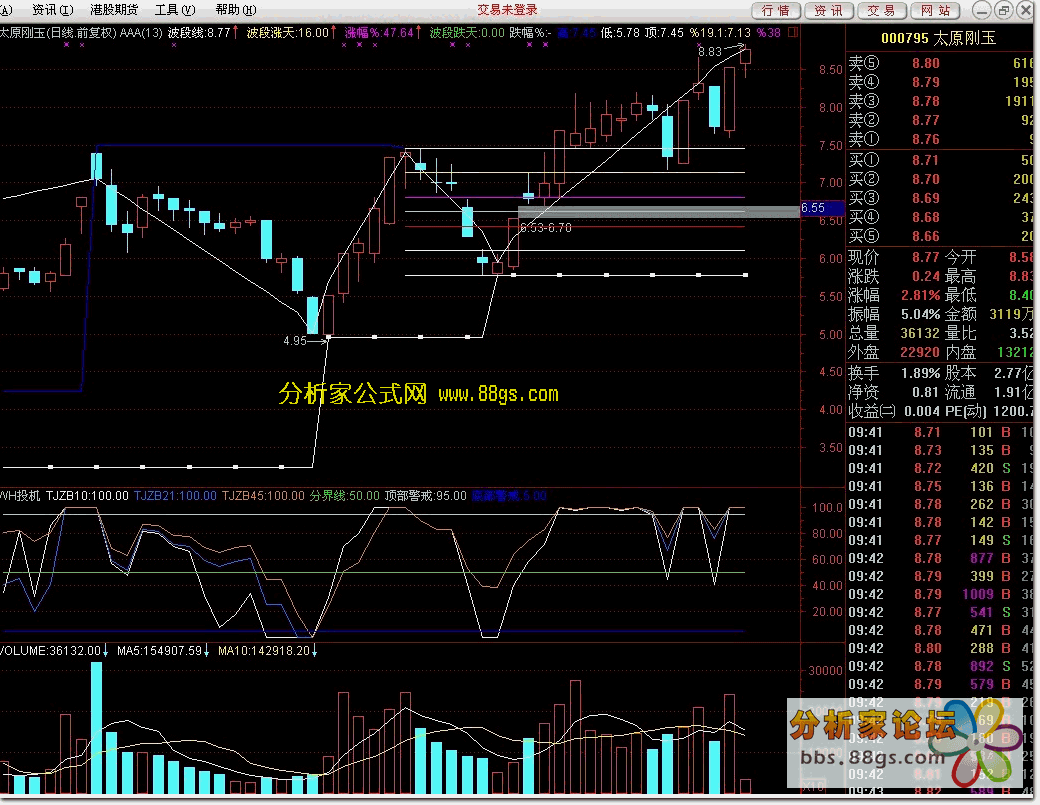Viewport: 1040px width, 805px height.
Task: Select 买⑤ bid row at 8.66
Action: [941, 237]
